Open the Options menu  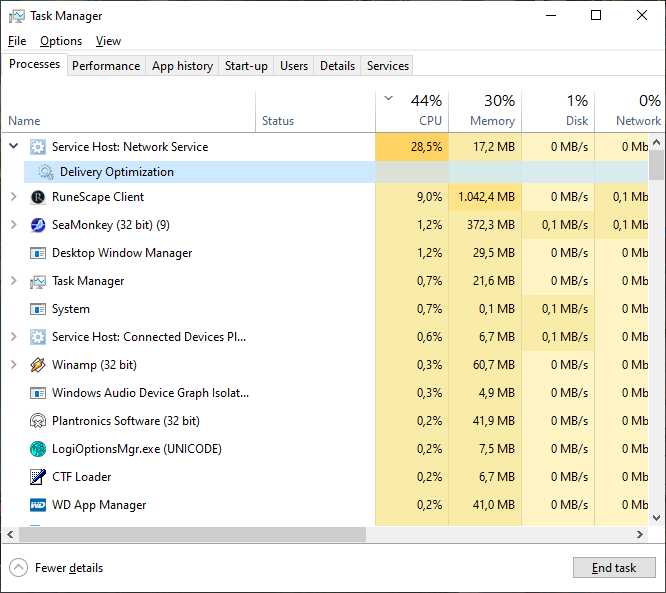pos(61,41)
